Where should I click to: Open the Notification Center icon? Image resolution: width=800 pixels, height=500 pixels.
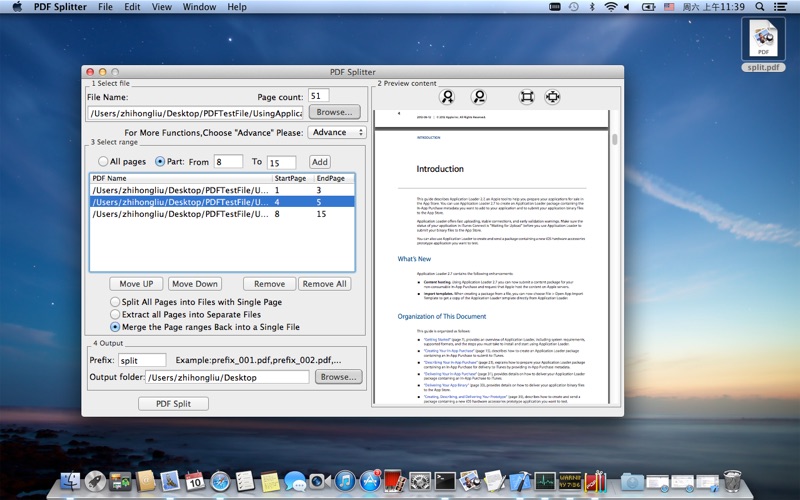tap(780, 7)
